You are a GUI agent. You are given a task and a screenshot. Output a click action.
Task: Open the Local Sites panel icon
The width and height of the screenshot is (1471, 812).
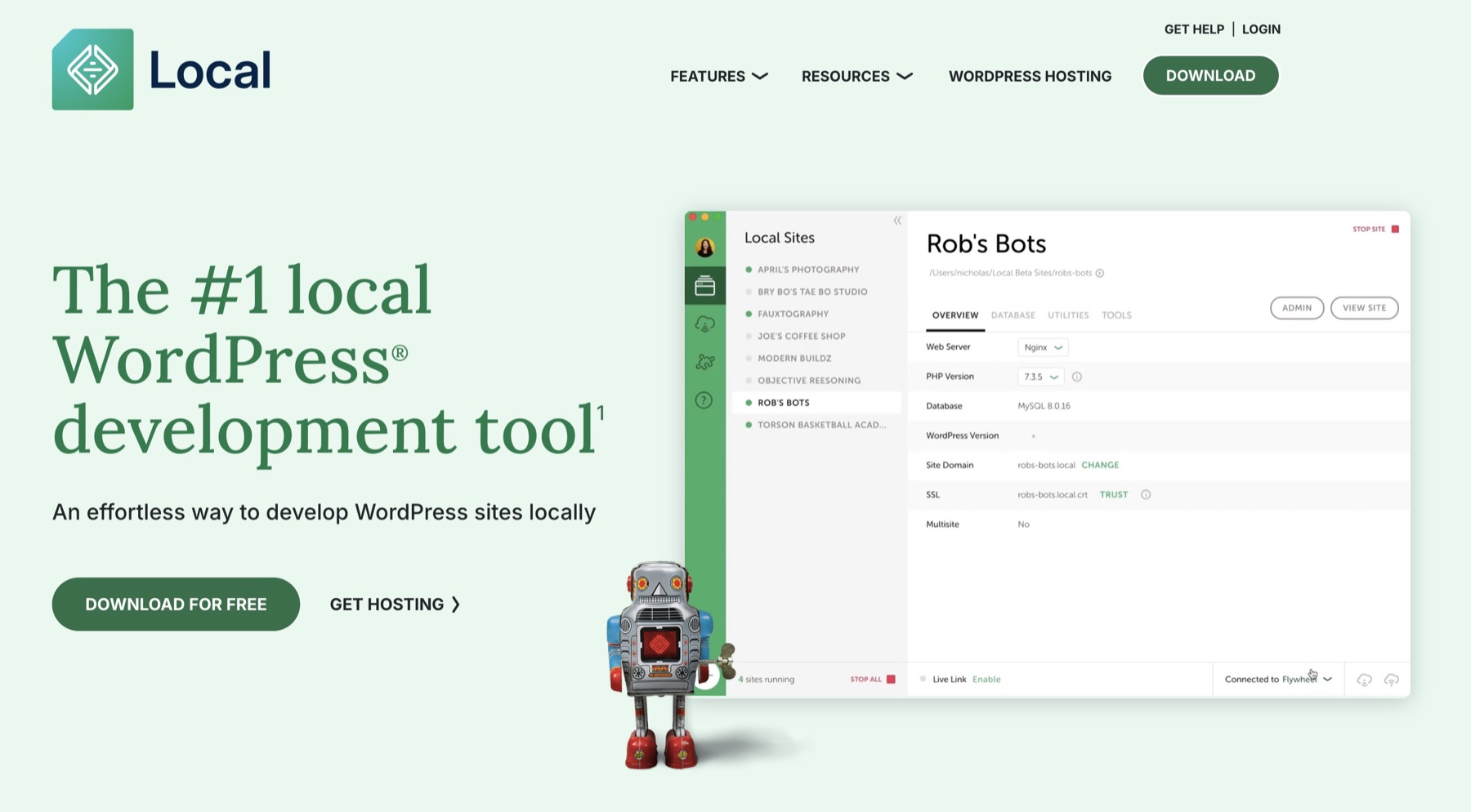pos(704,285)
